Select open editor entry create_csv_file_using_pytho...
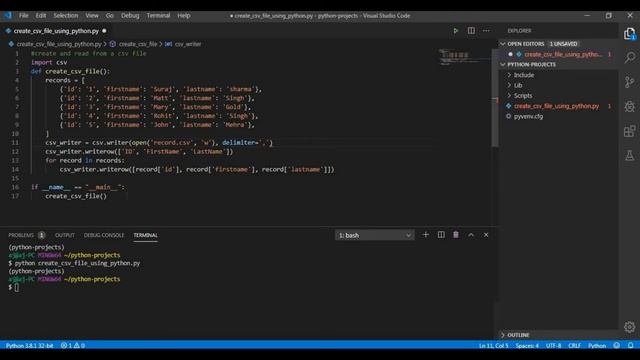Image resolution: width=640 pixels, height=360 pixels. 563,54
